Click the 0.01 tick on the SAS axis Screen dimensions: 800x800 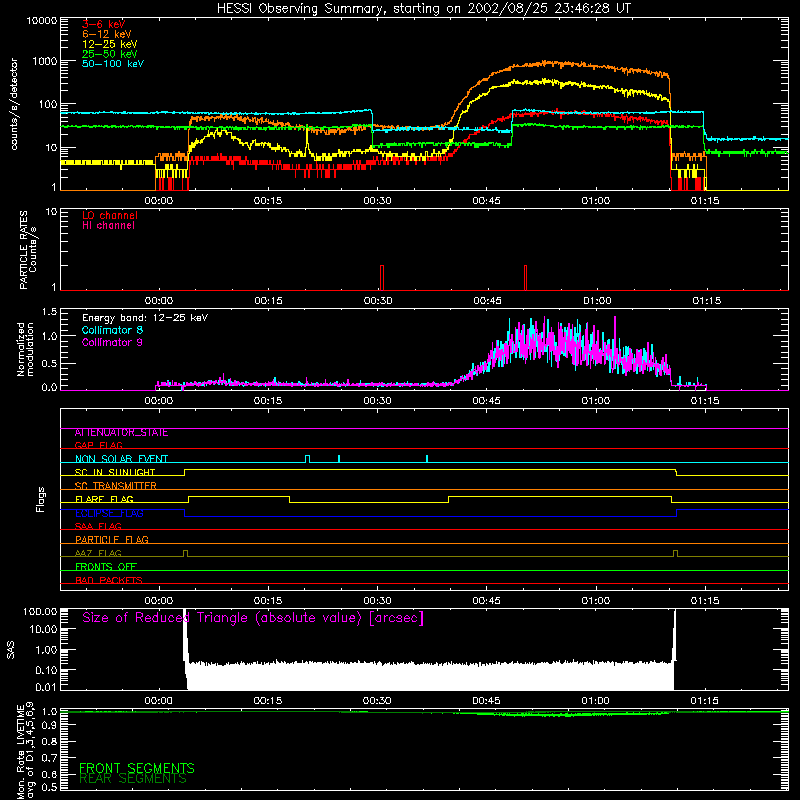coord(46,687)
